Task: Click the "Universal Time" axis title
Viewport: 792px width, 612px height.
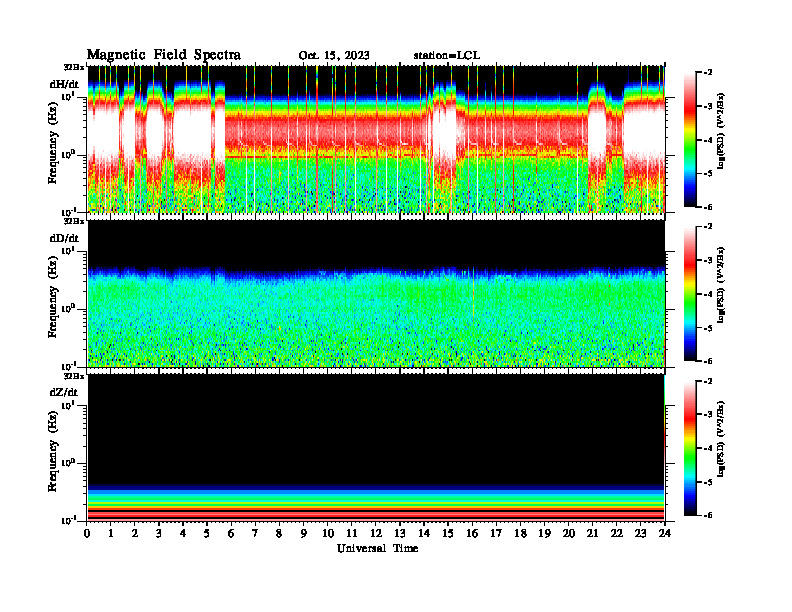Action: (x=377, y=548)
